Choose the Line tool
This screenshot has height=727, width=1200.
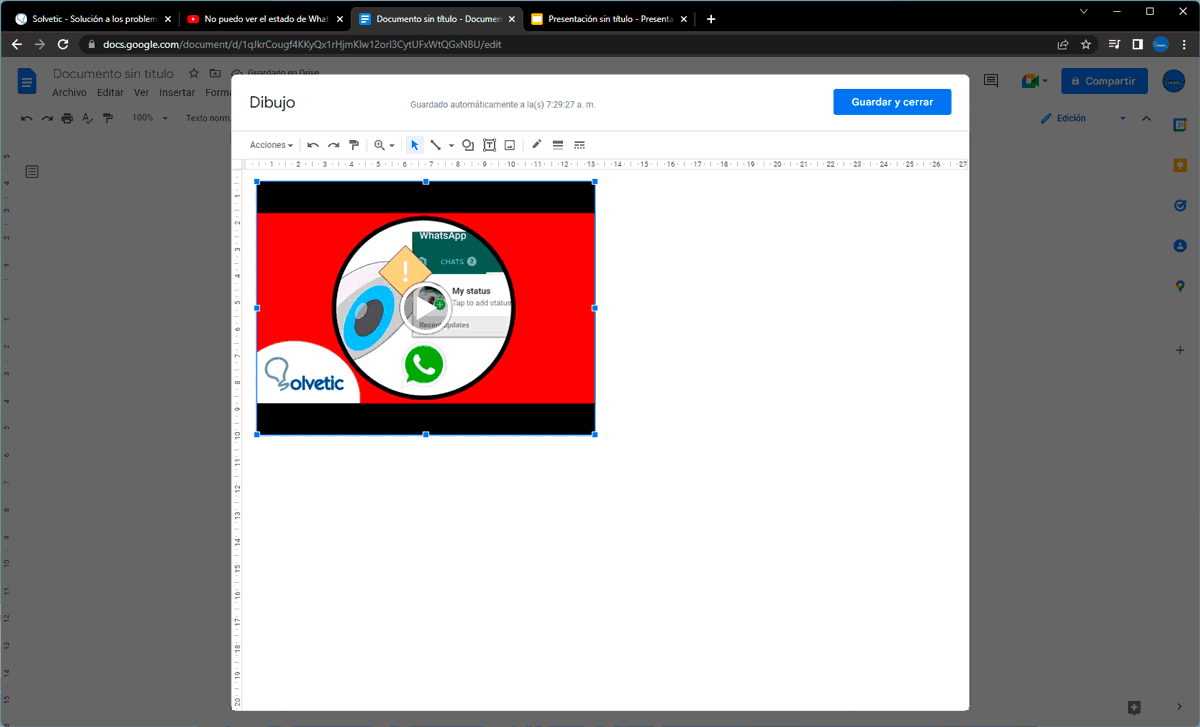(436, 145)
